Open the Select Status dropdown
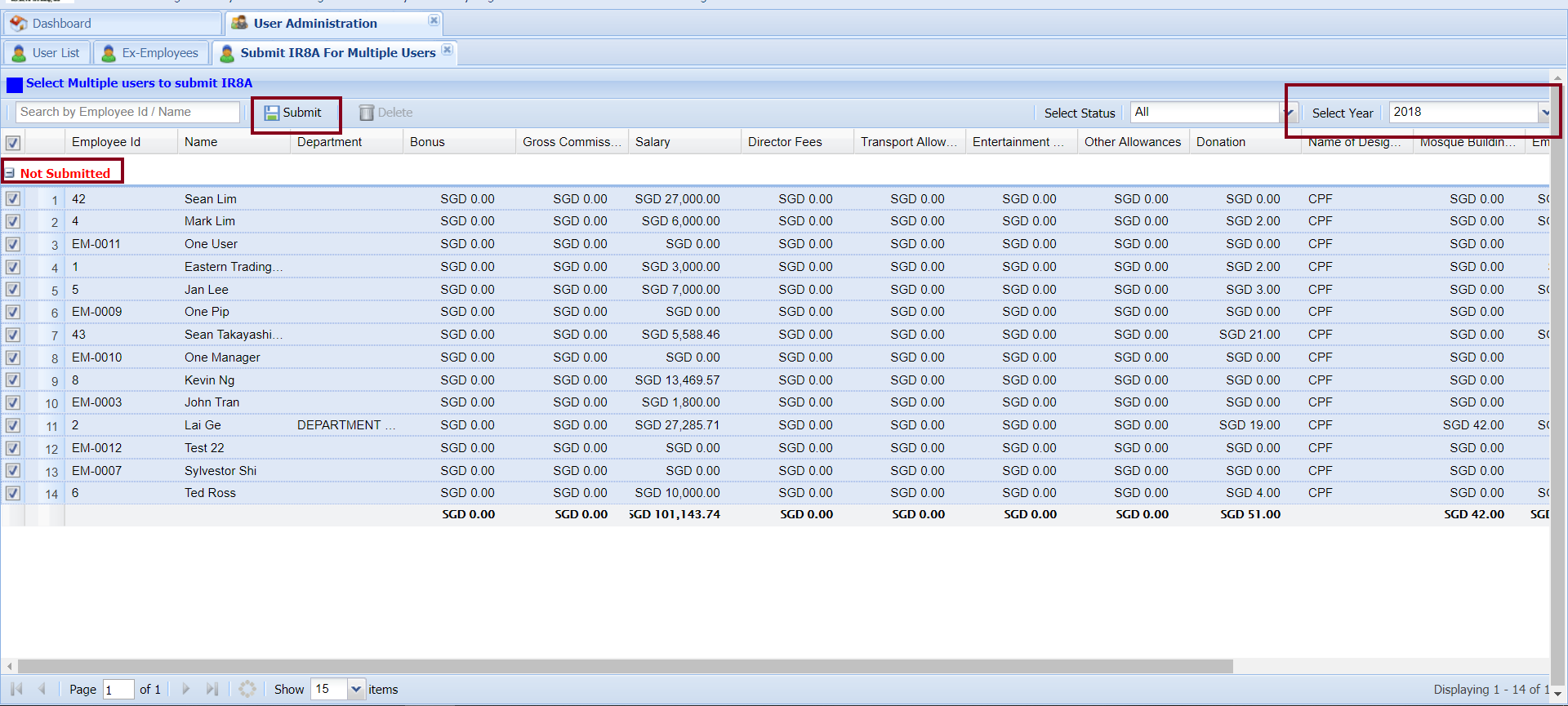 click(x=1287, y=113)
